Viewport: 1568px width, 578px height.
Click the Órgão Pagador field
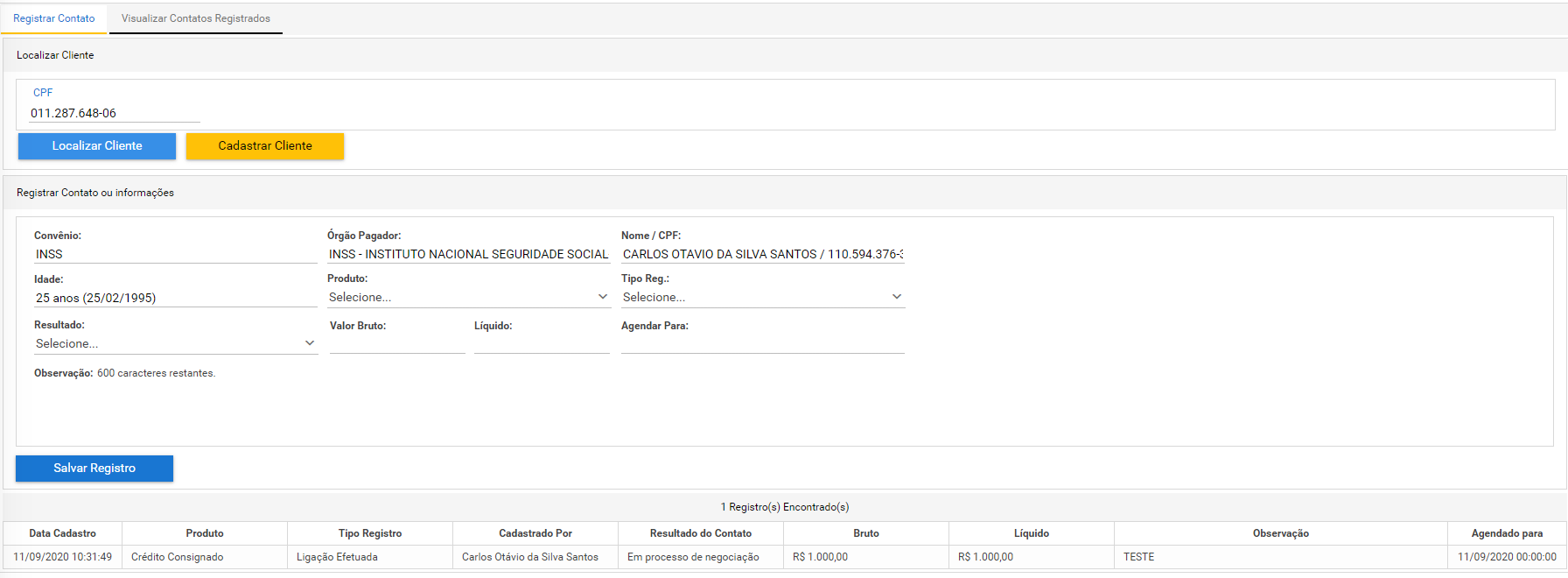[x=468, y=254]
